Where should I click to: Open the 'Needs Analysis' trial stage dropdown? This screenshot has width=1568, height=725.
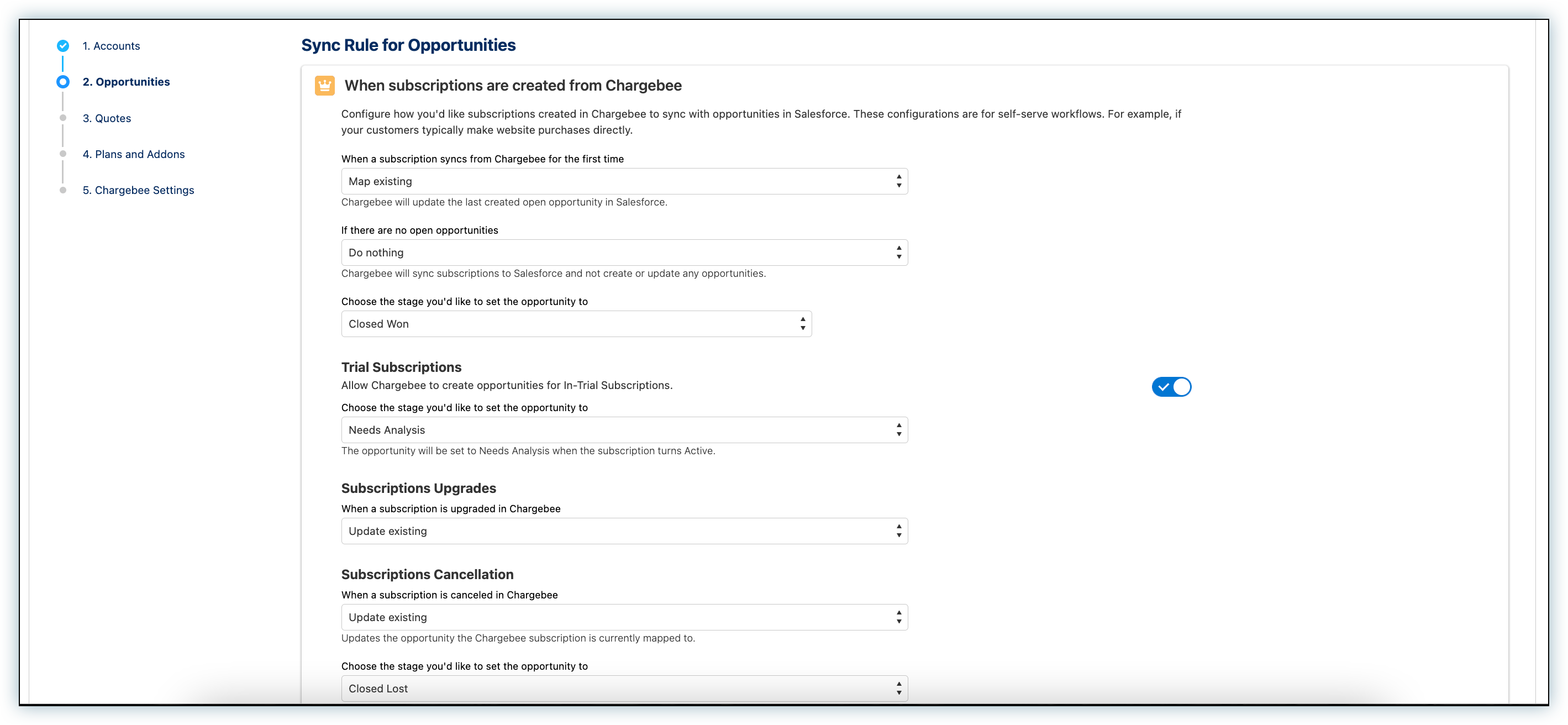click(x=624, y=430)
